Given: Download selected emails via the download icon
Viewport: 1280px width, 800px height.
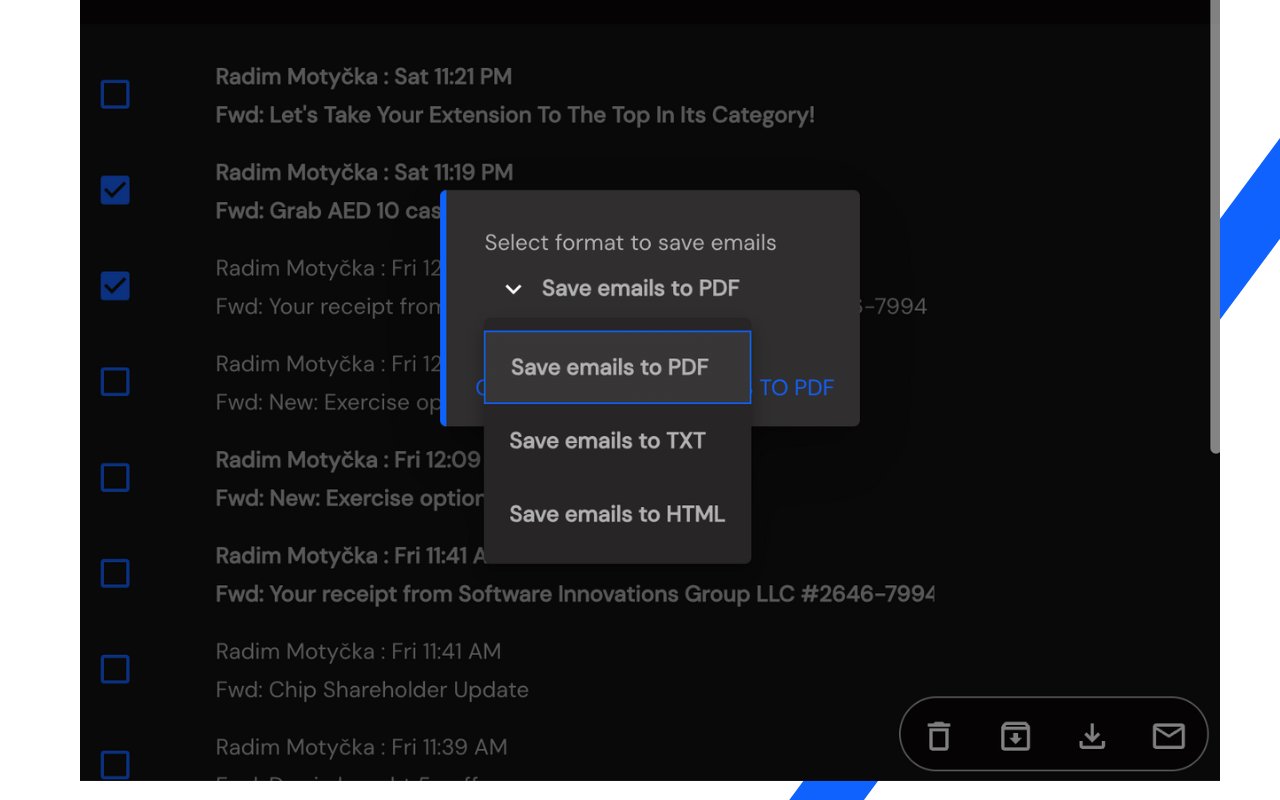Looking at the screenshot, I should tap(1092, 735).
